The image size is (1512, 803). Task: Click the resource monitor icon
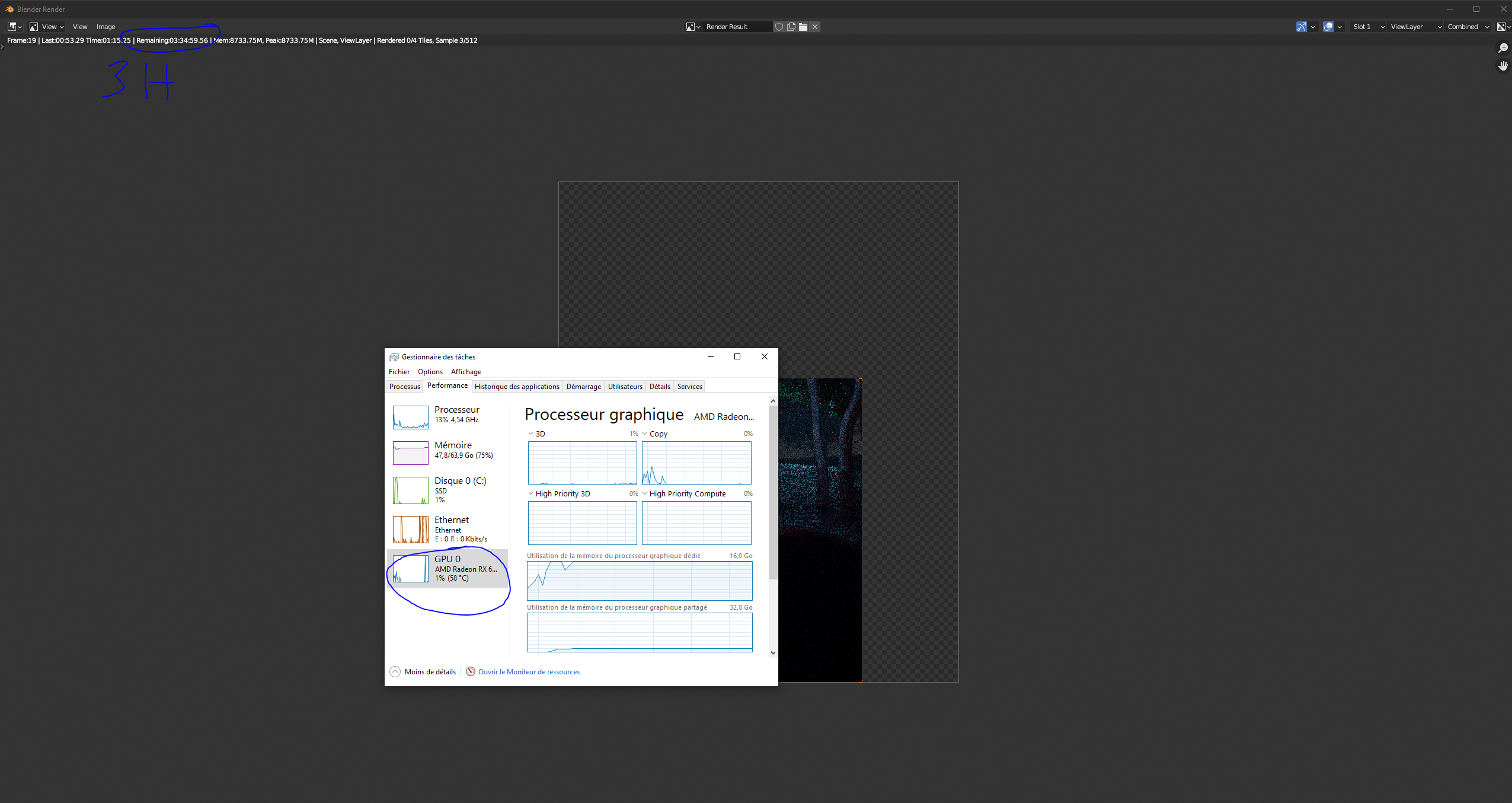click(x=471, y=671)
